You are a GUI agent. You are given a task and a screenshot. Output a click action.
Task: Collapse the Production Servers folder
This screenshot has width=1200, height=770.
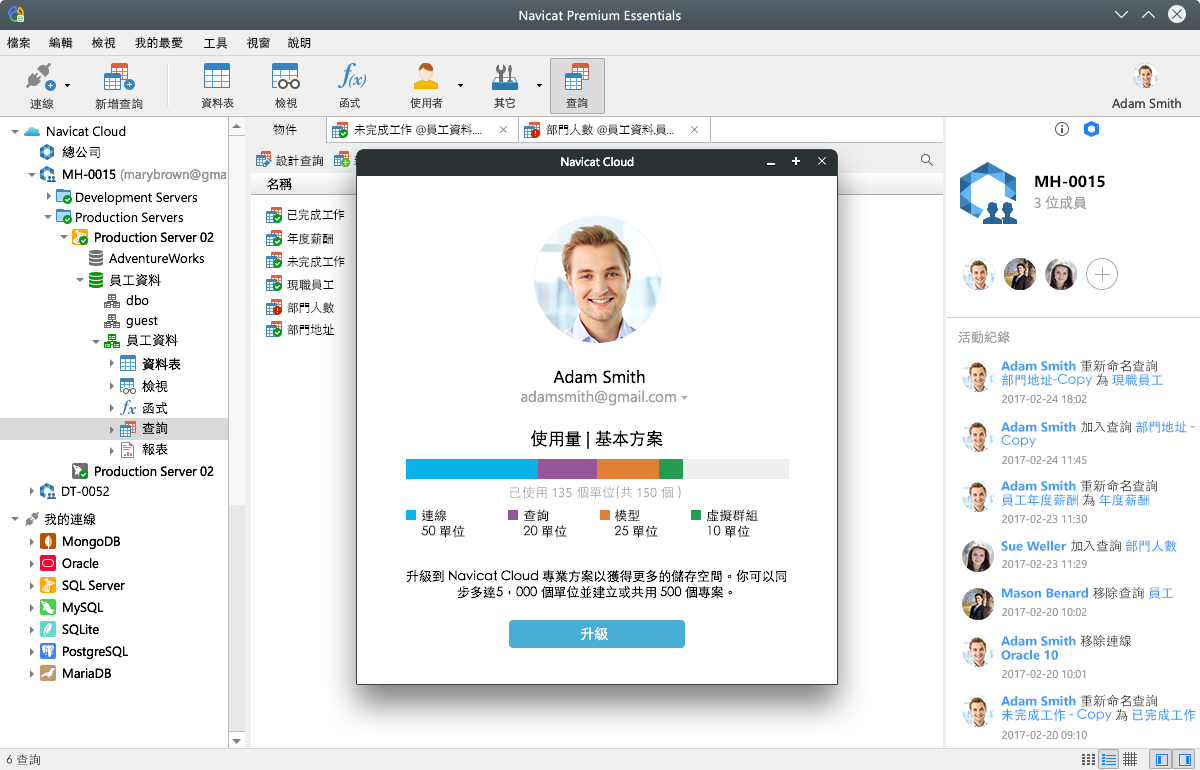[48, 217]
